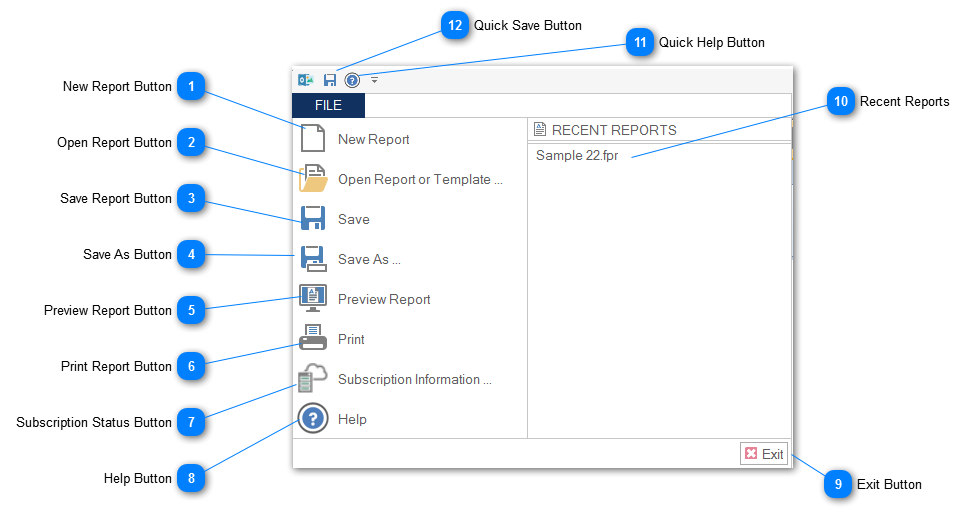Click the monitor icon for Preview Report
970x513 pixels.
tap(313, 298)
